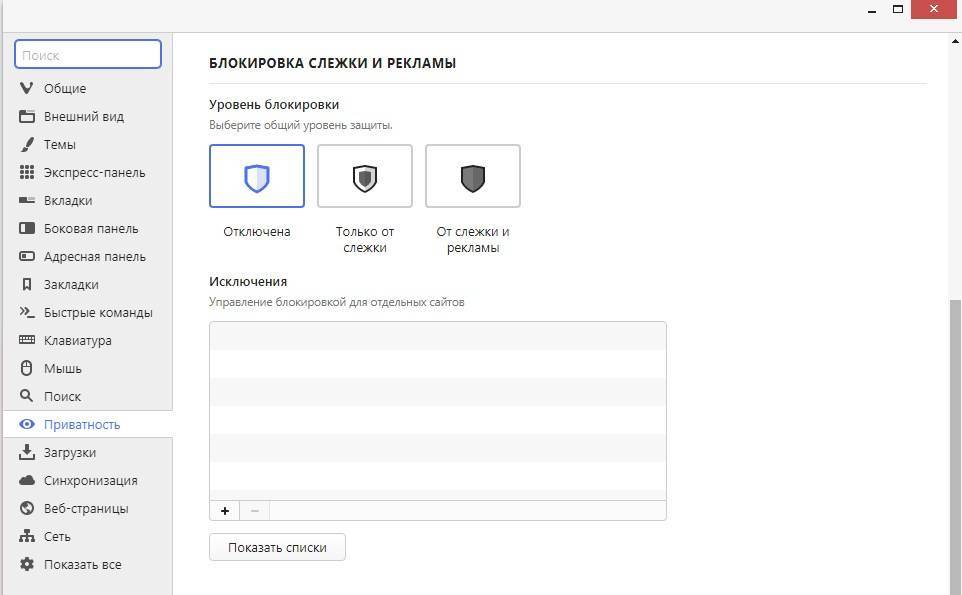Click the mouse icon for Мышь
Image resolution: width=962 pixels, height=595 pixels.
(27, 368)
